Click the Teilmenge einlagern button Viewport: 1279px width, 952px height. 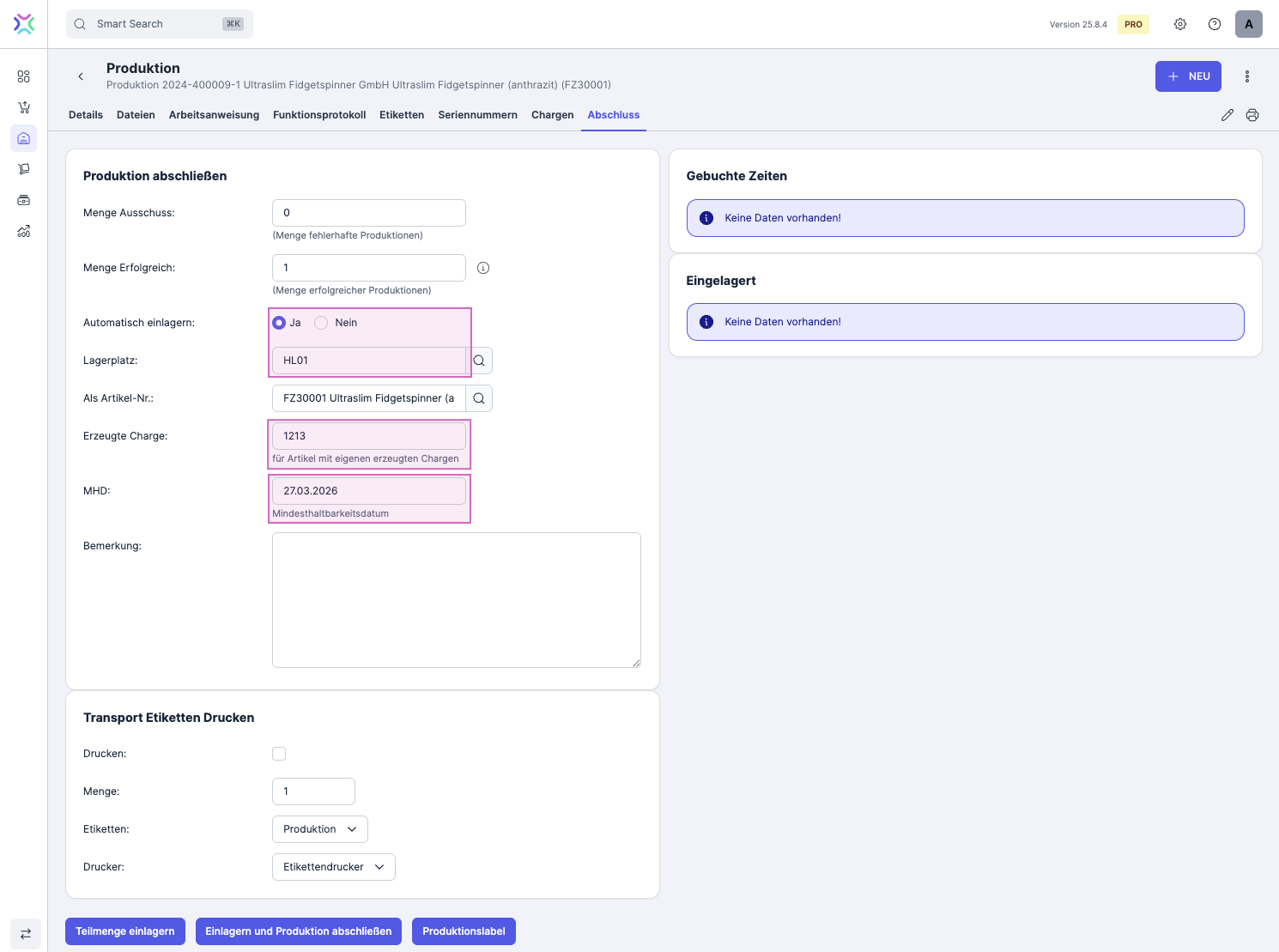point(125,931)
